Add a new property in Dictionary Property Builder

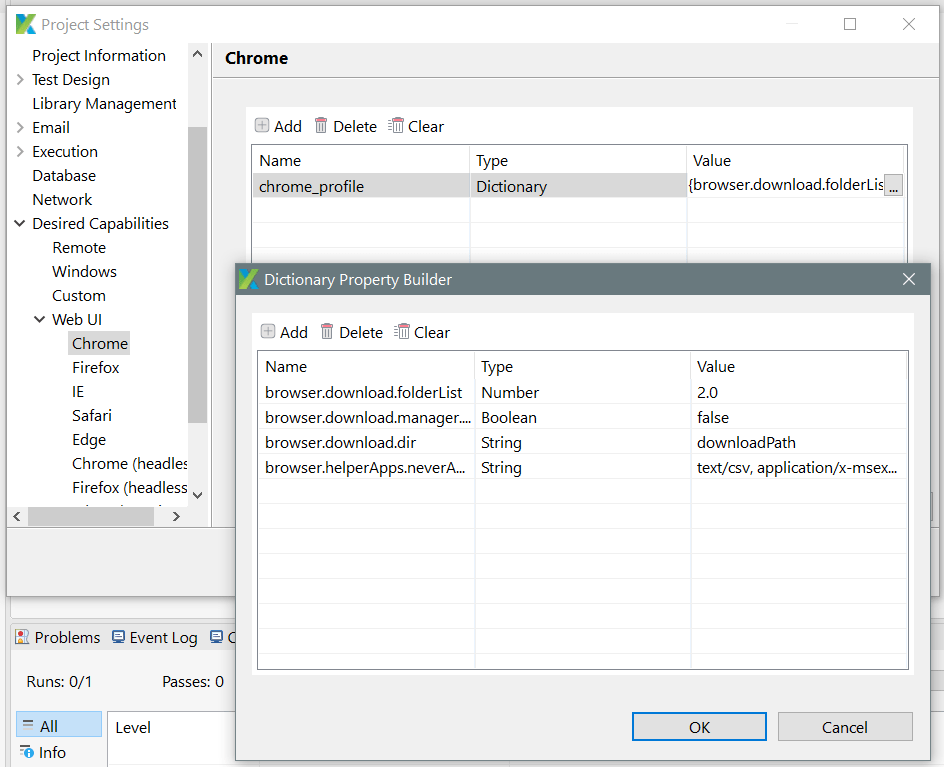tap(283, 332)
